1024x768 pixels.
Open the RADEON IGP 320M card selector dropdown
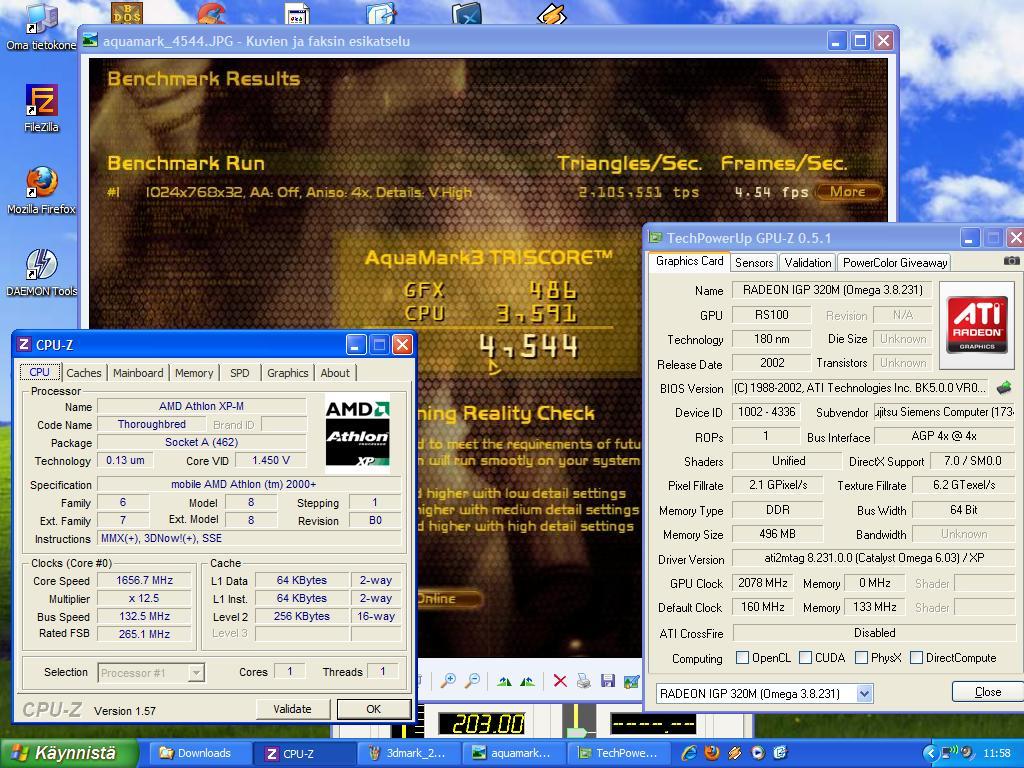click(x=864, y=694)
